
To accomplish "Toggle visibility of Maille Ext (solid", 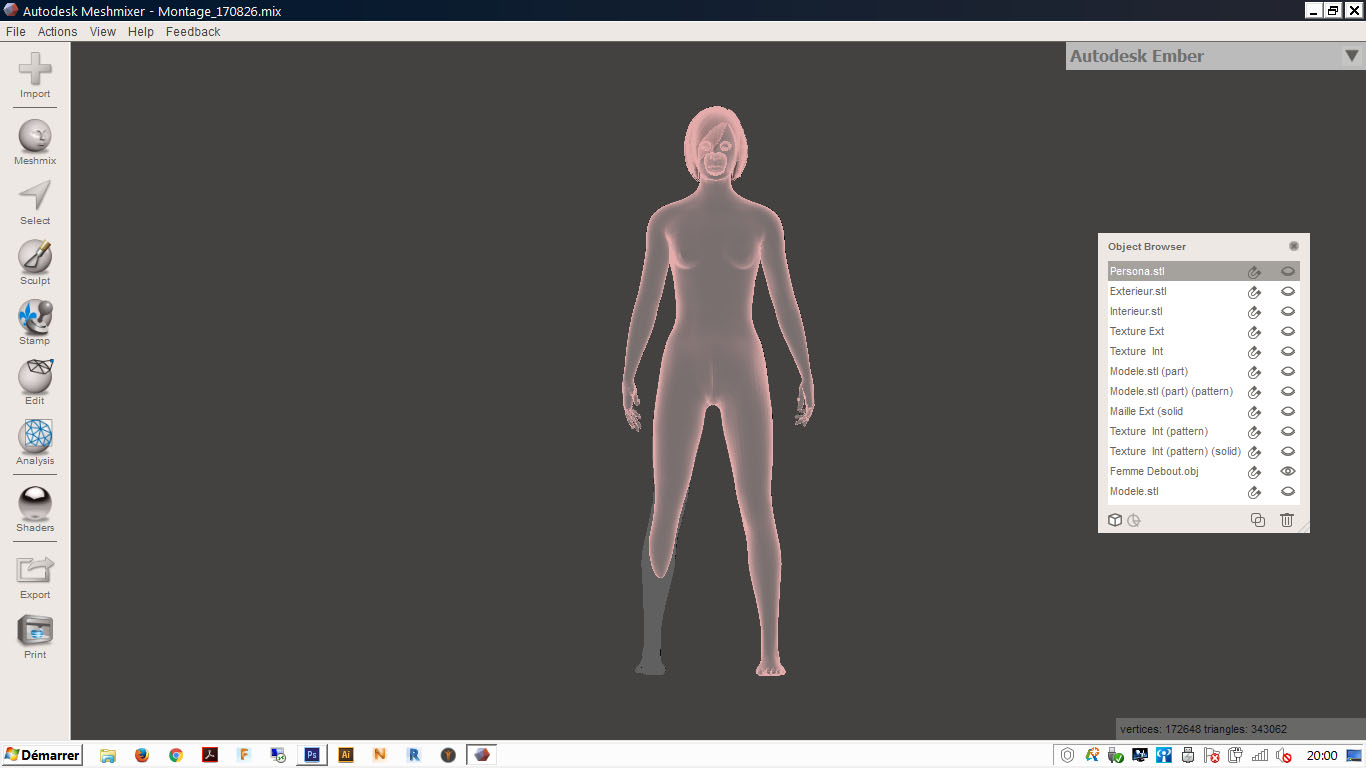I will [x=1288, y=411].
